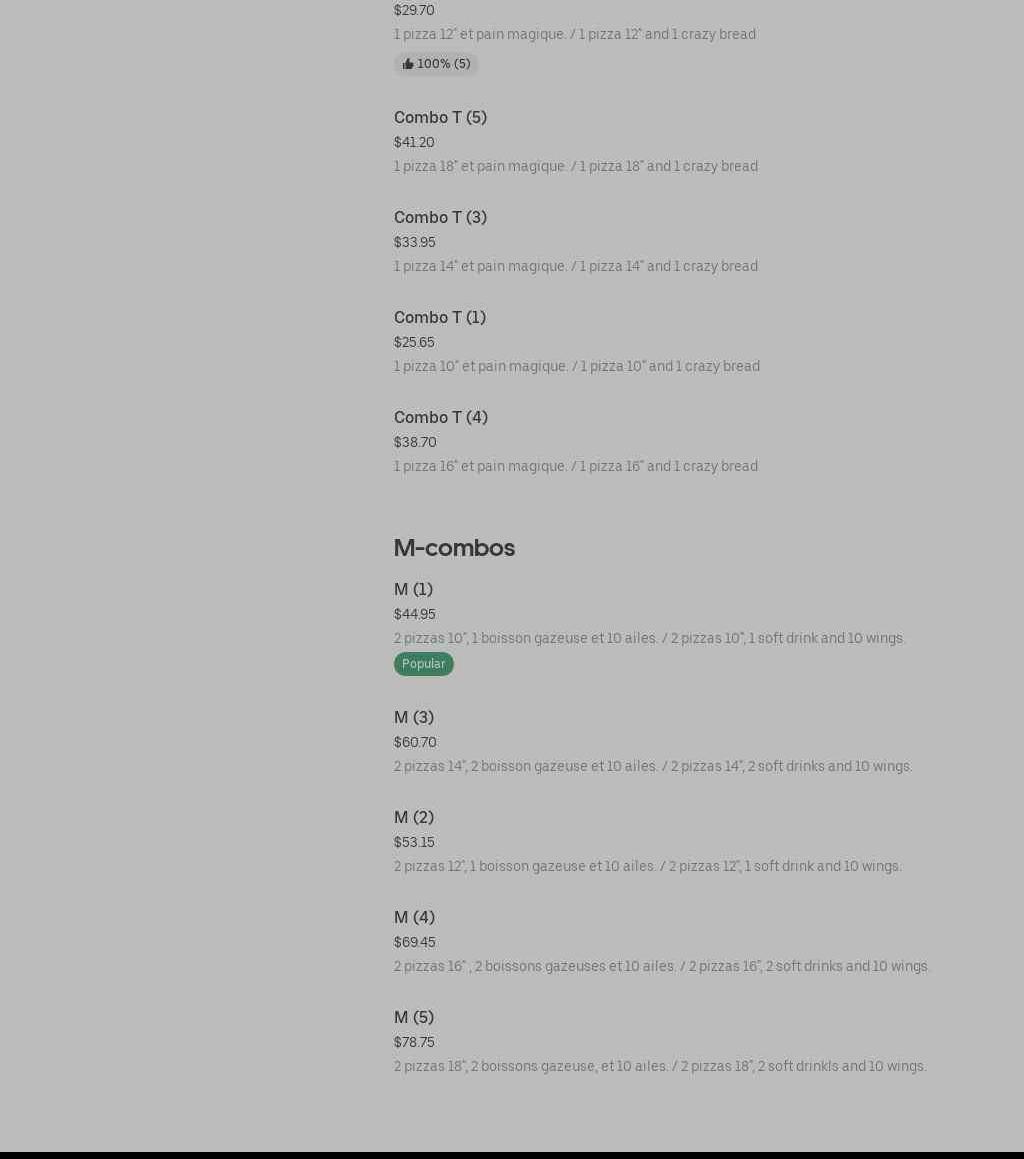Click the $25.65 price label
Image resolution: width=1024 pixels, height=1159 pixels.
click(414, 342)
